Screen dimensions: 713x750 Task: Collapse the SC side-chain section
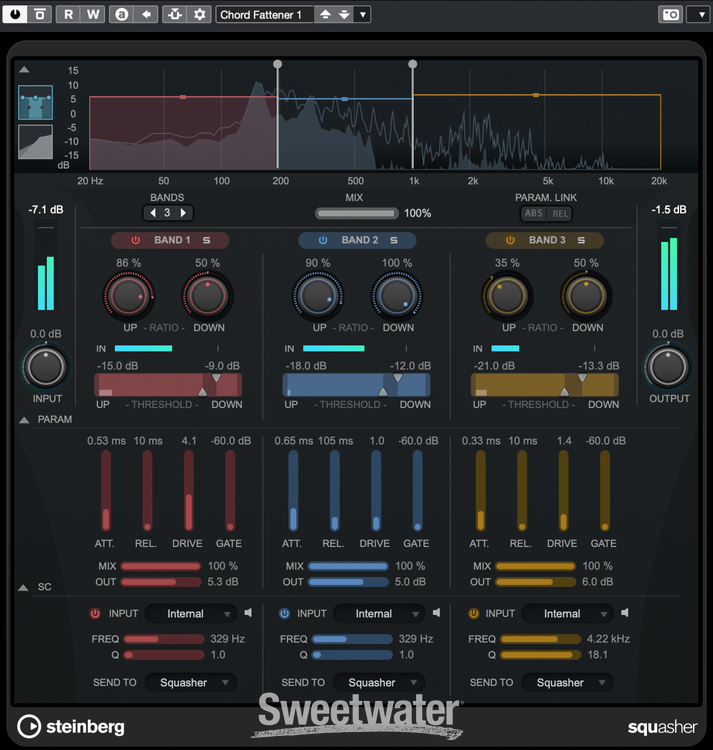tap(24, 587)
